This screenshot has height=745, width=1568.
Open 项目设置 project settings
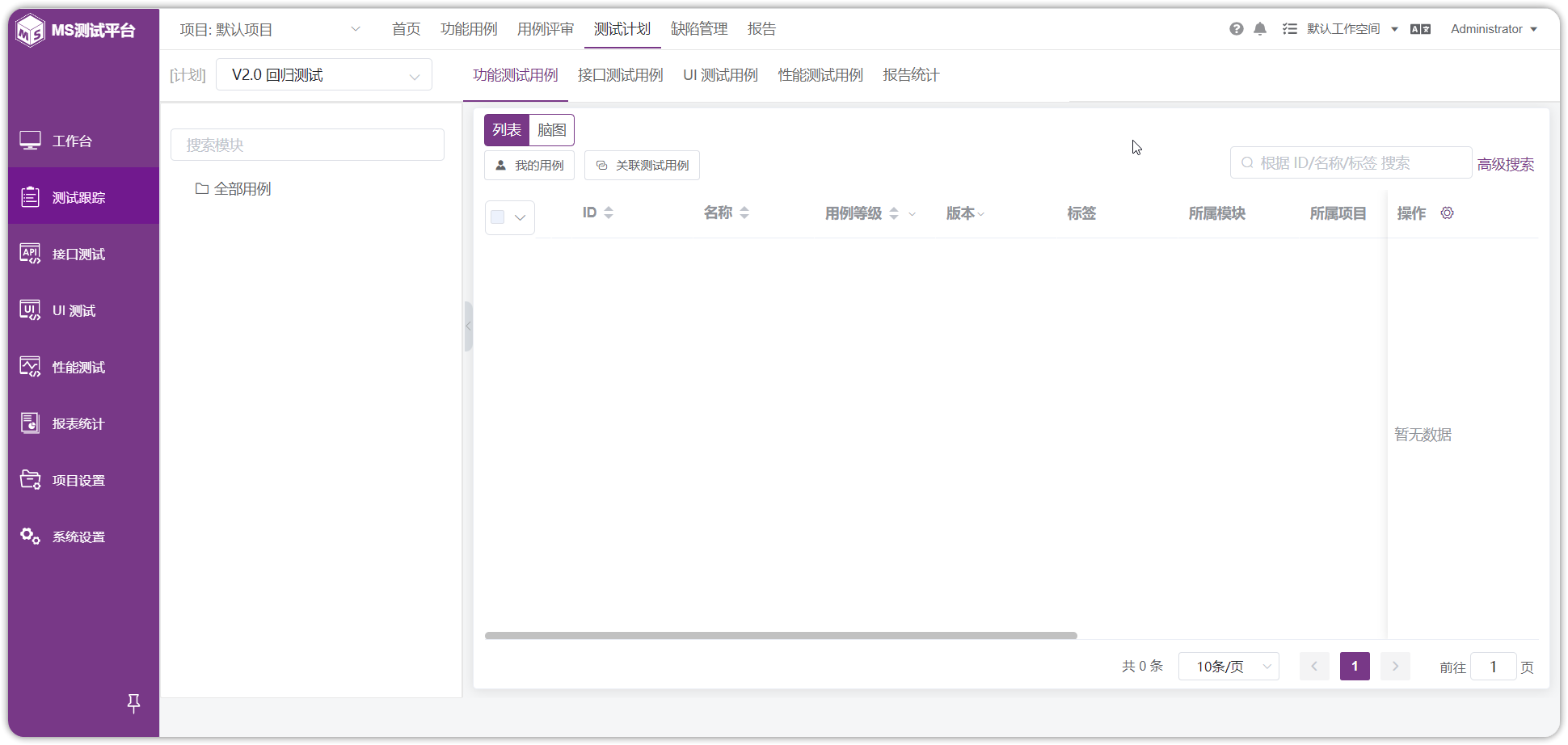[x=83, y=480]
